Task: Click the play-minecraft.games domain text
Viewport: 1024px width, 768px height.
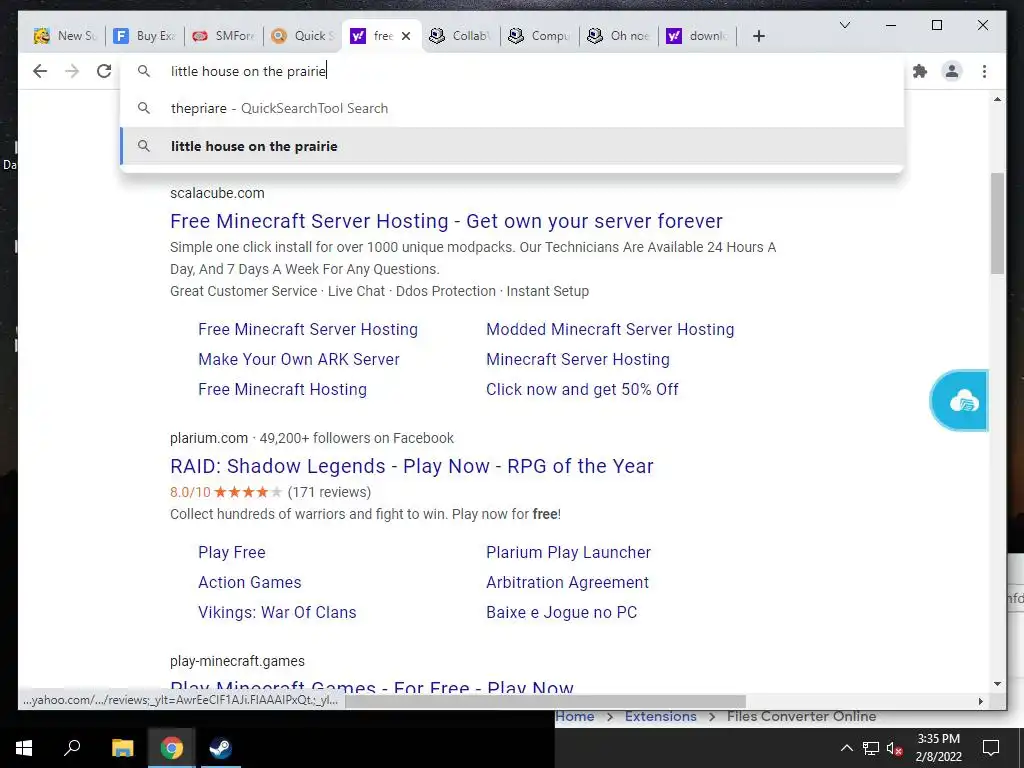Action: (x=237, y=661)
